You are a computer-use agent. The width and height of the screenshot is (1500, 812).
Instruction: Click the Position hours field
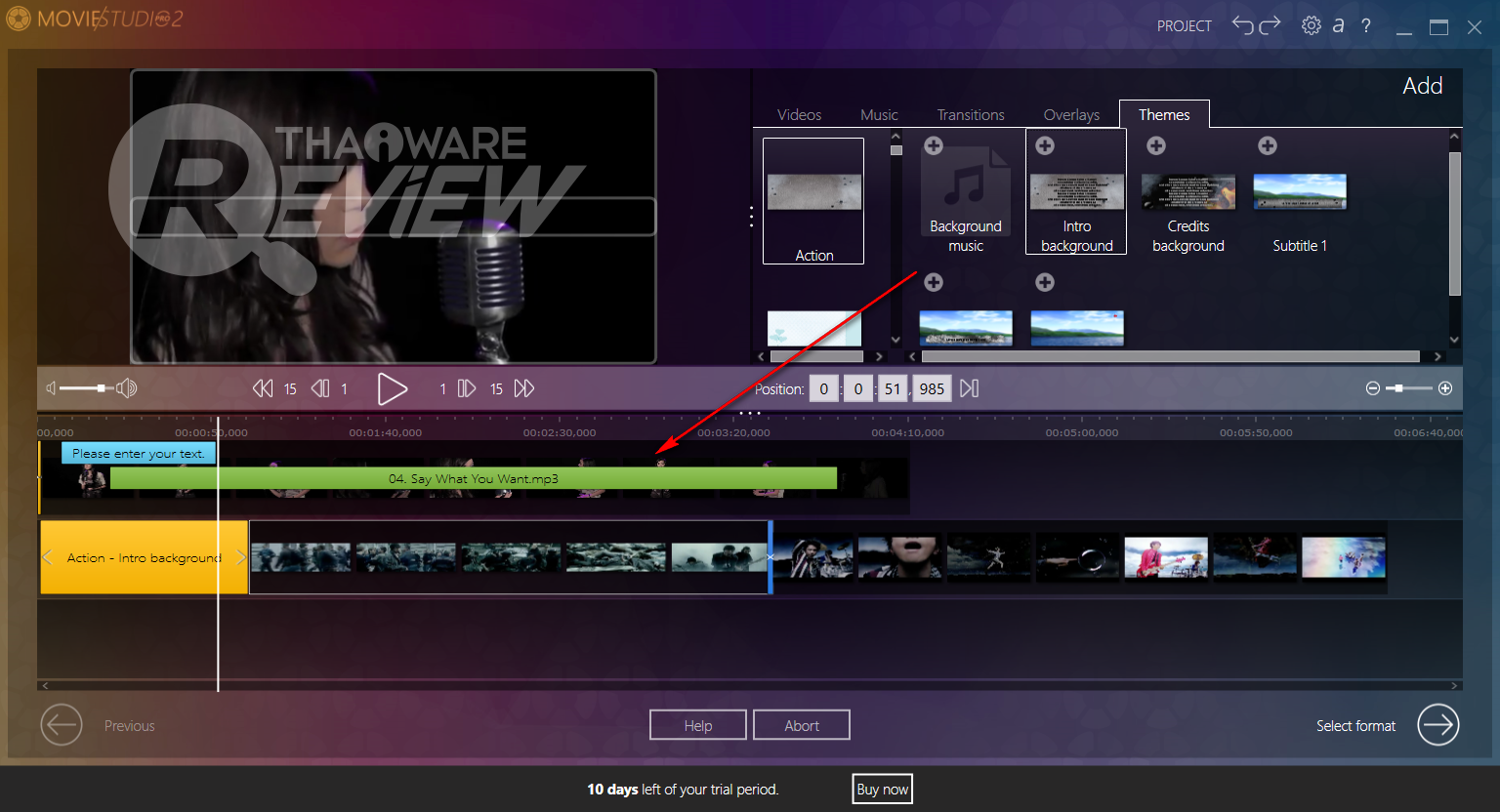click(823, 388)
